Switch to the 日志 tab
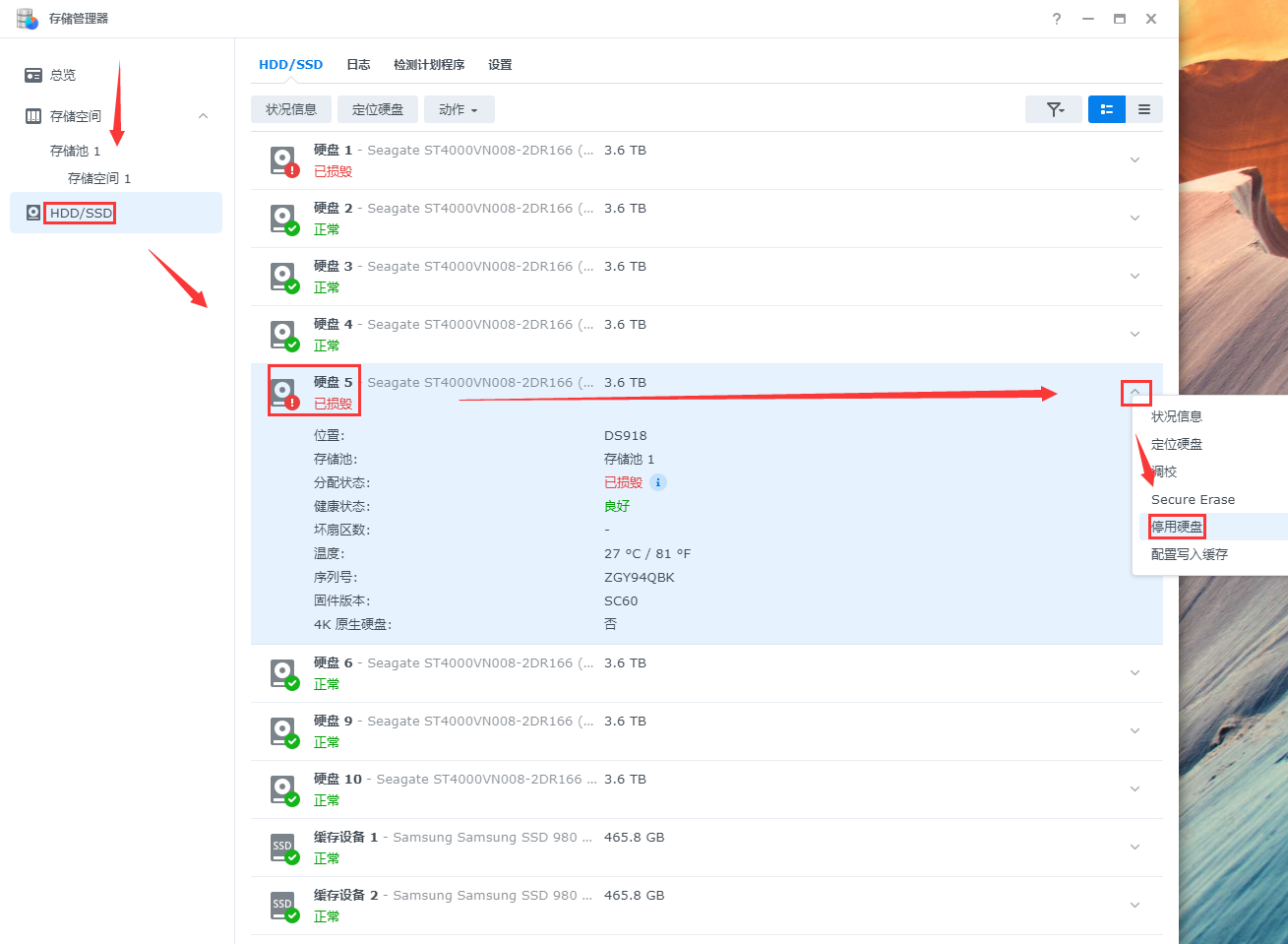The height and width of the screenshot is (944, 1288). click(358, 65)
